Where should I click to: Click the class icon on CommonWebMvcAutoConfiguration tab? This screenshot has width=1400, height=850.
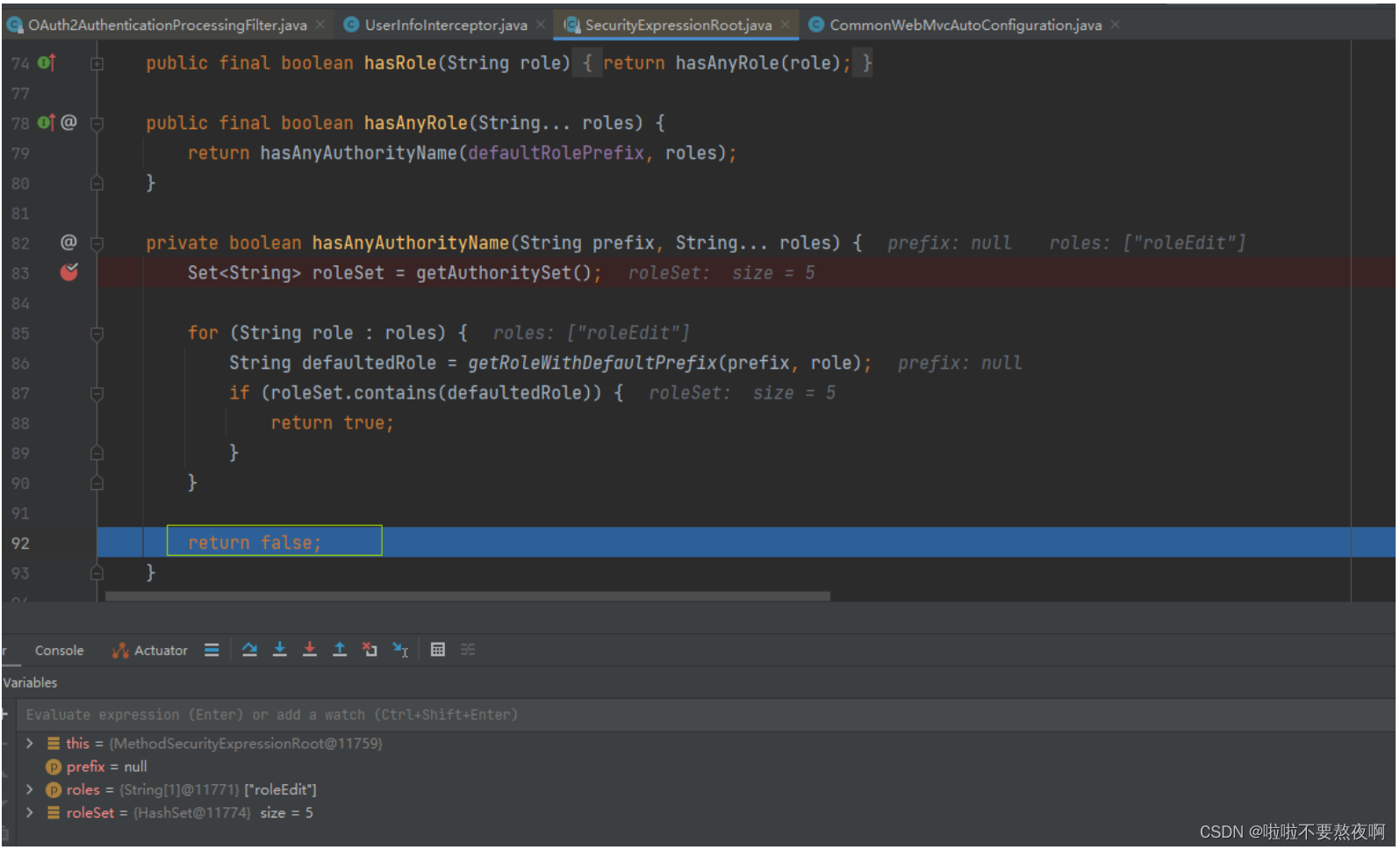click(x=816, y=25)
